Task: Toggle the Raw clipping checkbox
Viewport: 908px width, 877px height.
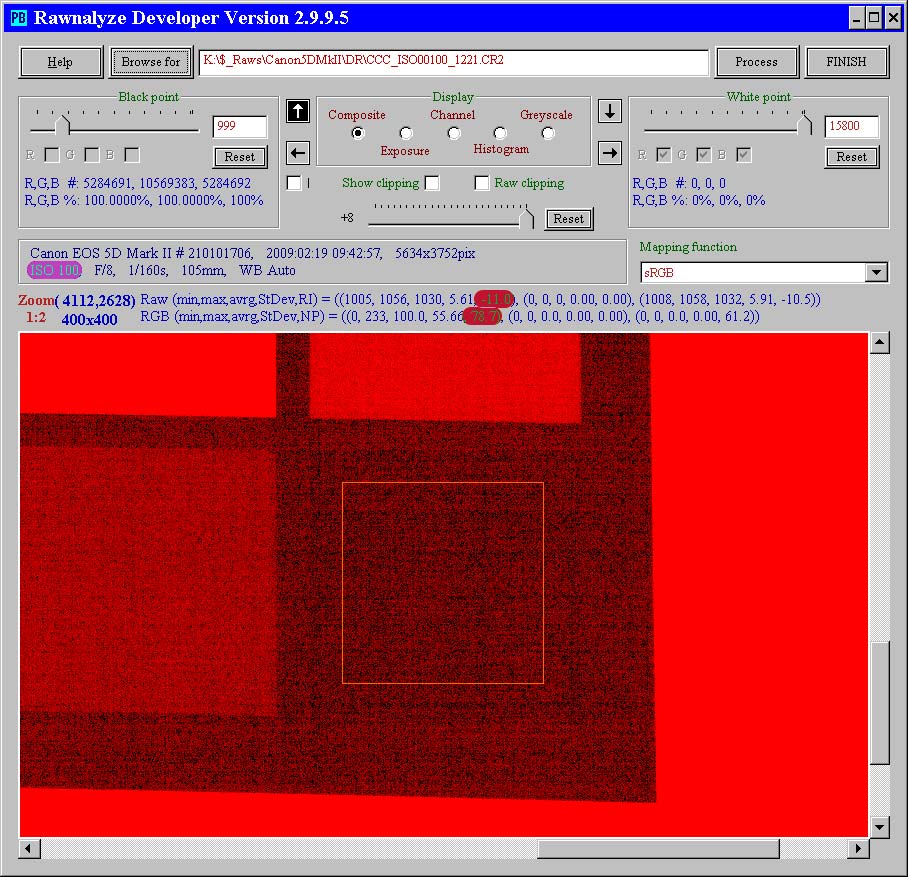Action: (482, 183)
